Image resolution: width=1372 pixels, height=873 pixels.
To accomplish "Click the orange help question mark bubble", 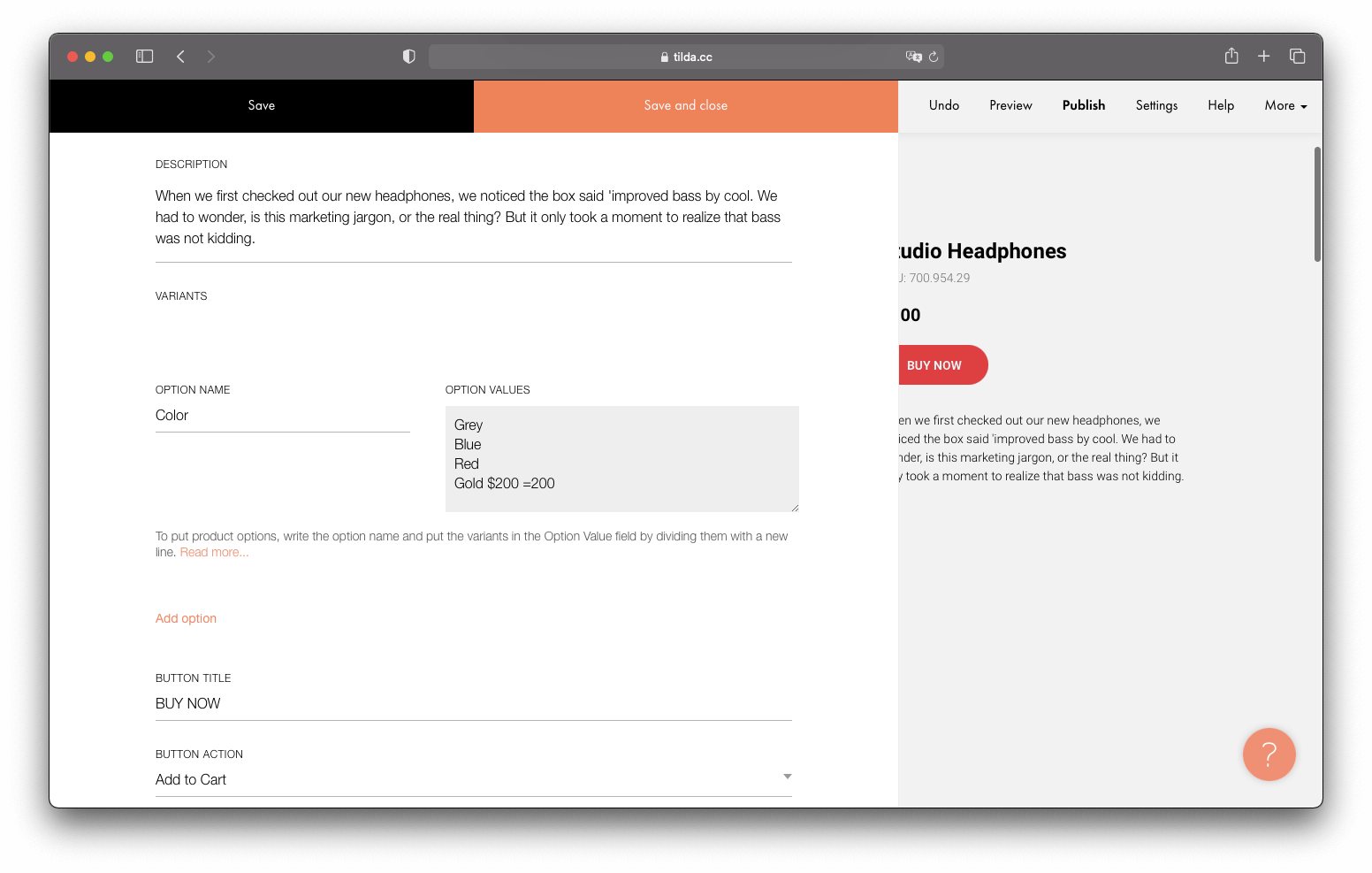I will pyautogui.click(x=1269, y=754).
